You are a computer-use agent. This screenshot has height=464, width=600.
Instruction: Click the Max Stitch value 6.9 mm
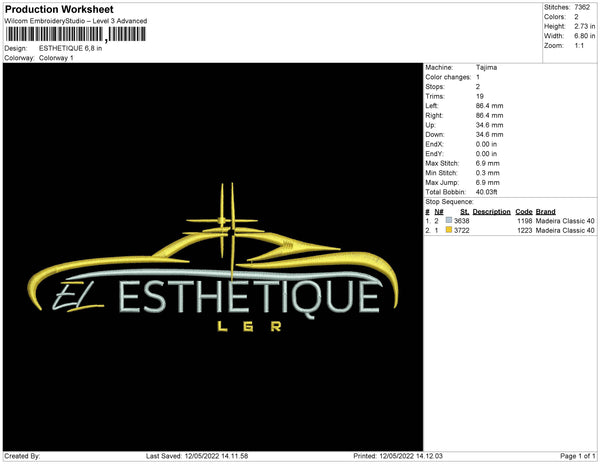point(488,163)
